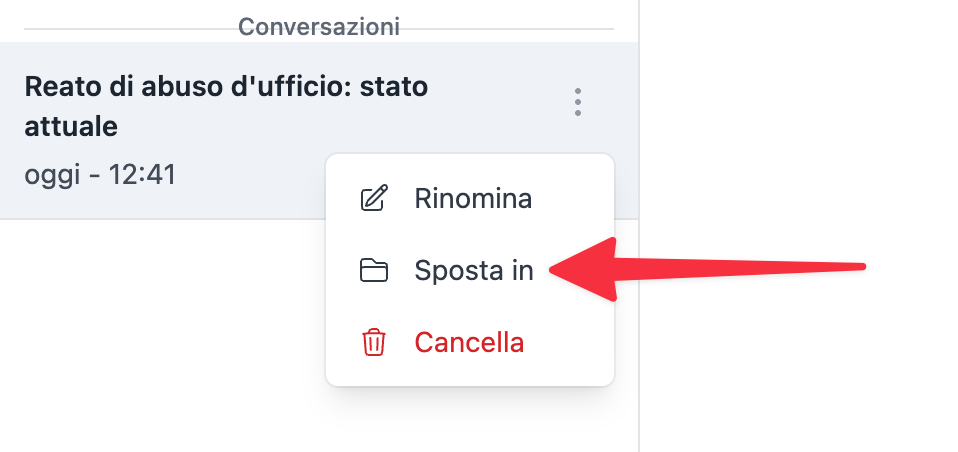The width and height of the screenshot is (958, 452).
Task: Click the highlighted row right of the timestamp
Action: [x=250, y=176]
